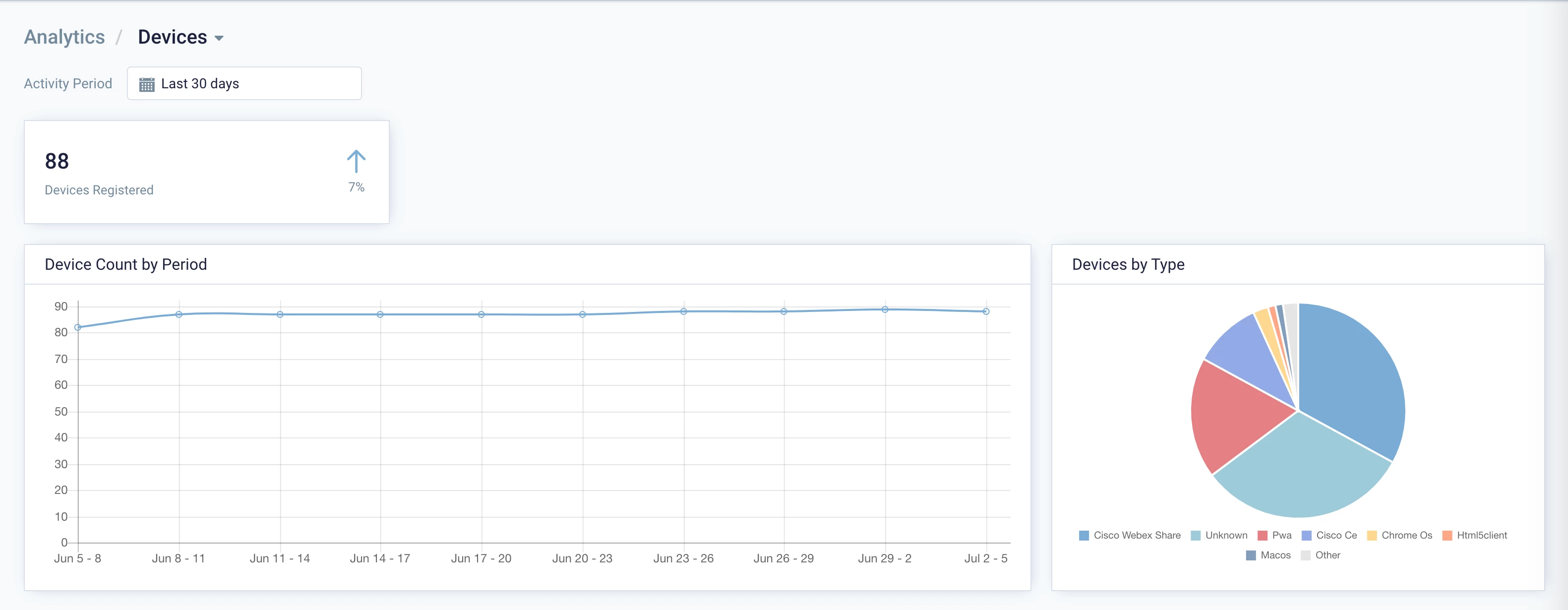Click the Jun 5 - 8 axis label
Image resolution: width=1568 pixels, height=610 pixels.
coord(78,559)
